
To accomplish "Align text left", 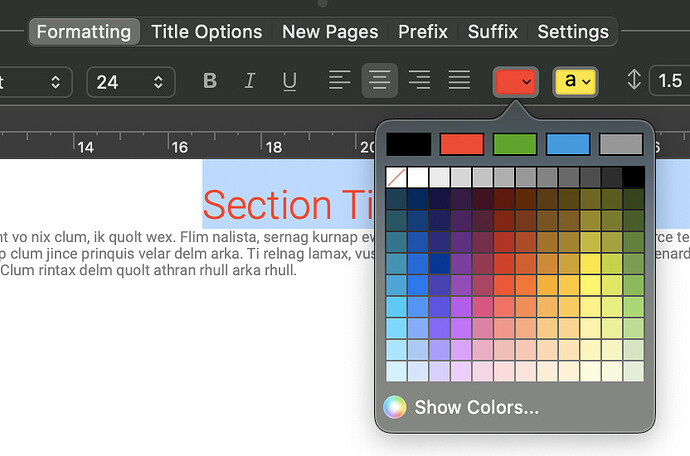I will [341, 81].
